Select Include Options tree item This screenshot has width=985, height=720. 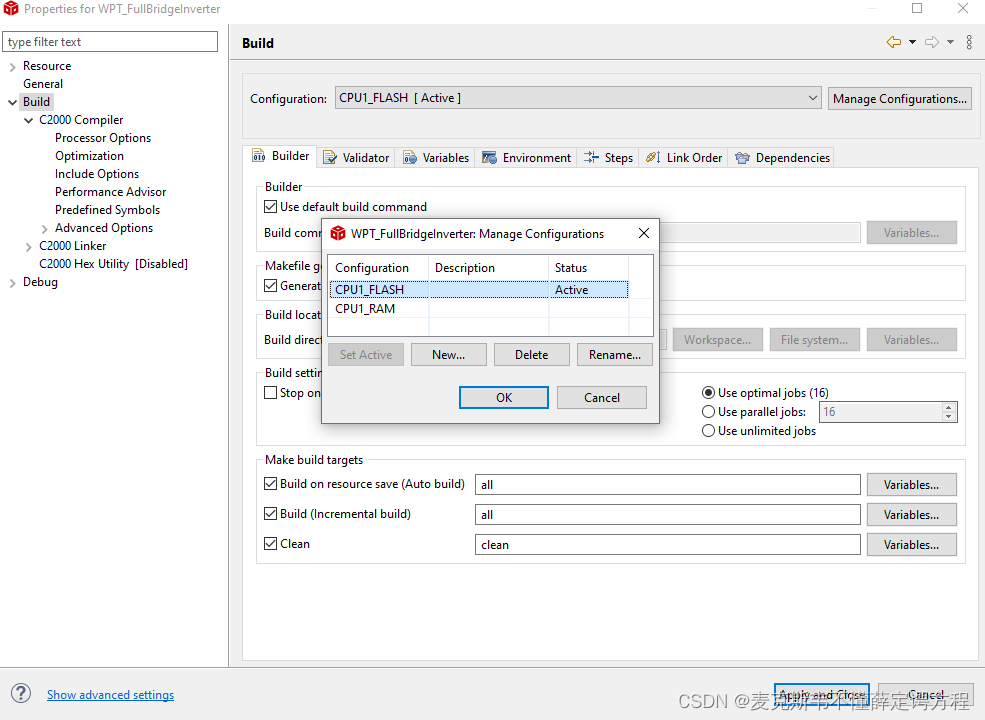click(97, 173)
